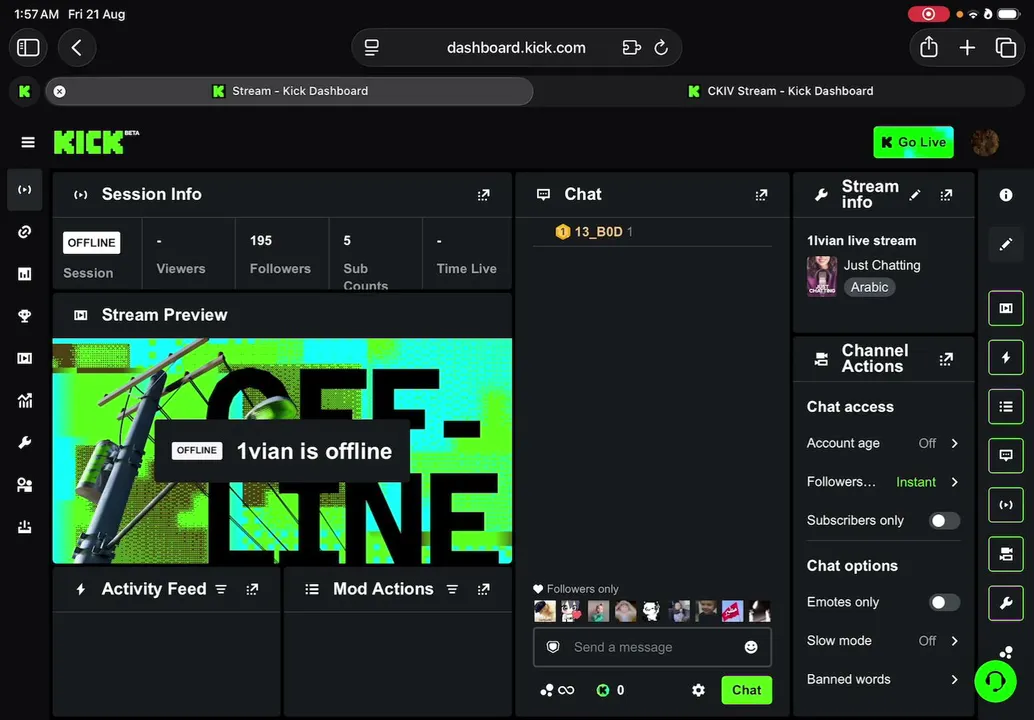Click the Just Chatting category label
This screenshot has height=720, width=1034.
point(882,265)
